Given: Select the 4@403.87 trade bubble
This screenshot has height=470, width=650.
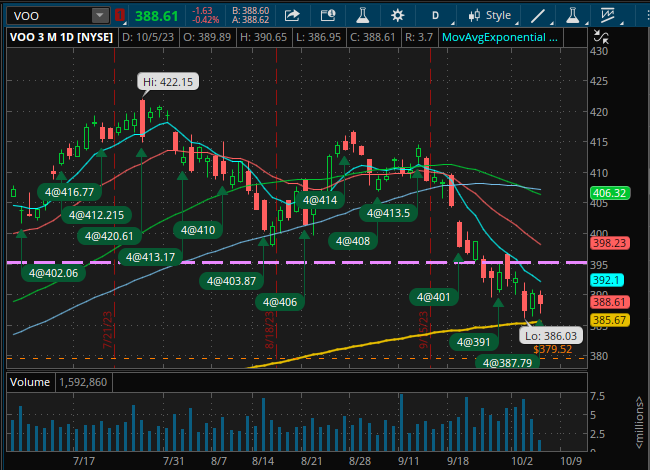Looking at the screenshot, I should [231, 281].
